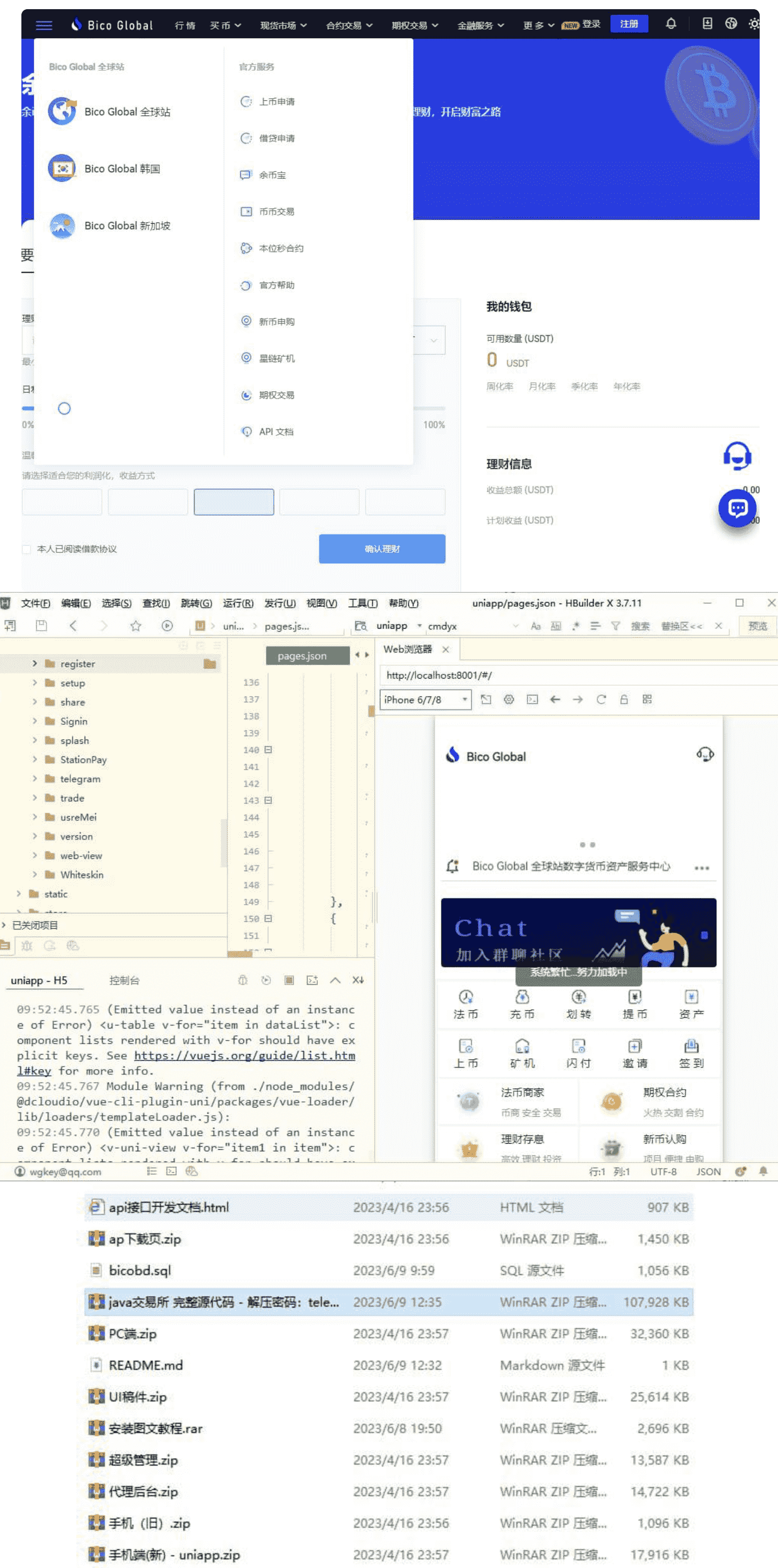The width and height of the screenshot is (778, 1568).
Task: Open the 发行(U) menu in HBuilder X
Action: click(x=280, y=603)
